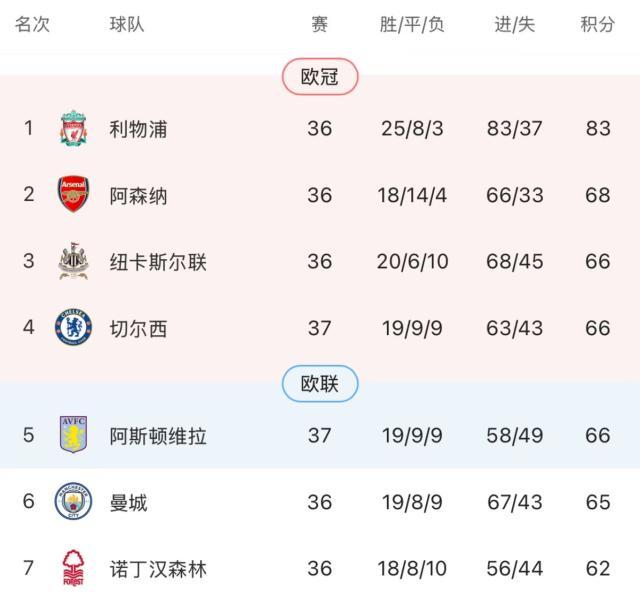Click the Manchester City crest icon
Image resolution: width=640 pixels, height=605 pixels.
[73, 502]
